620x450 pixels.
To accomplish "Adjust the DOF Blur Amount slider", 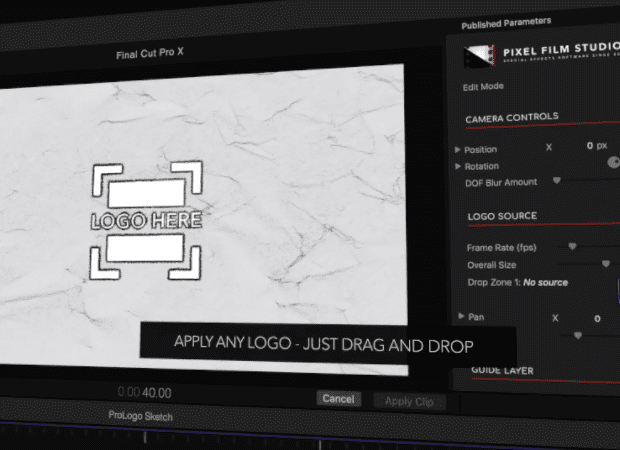I will click(557, 180).
